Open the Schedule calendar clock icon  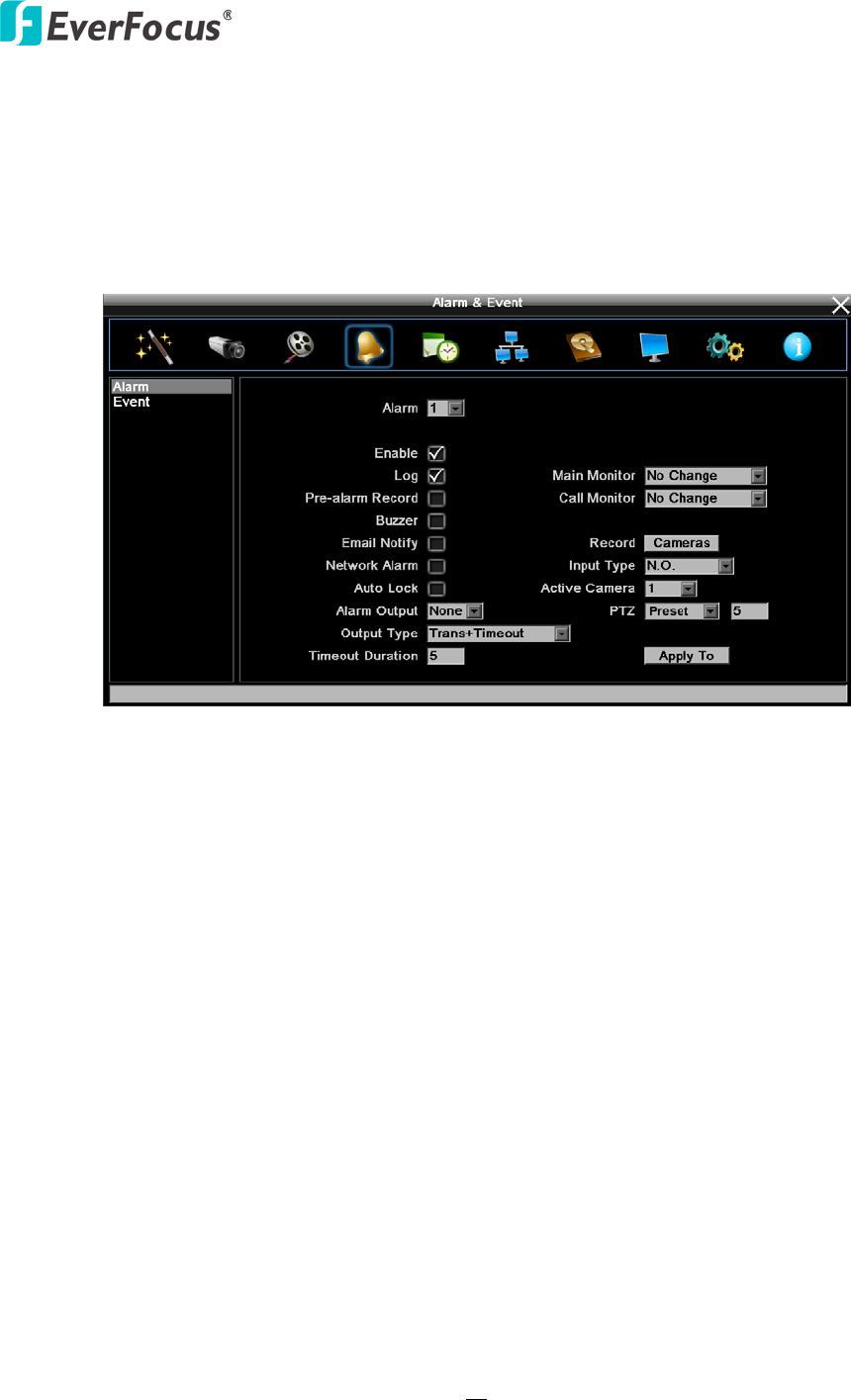(440, 346)
